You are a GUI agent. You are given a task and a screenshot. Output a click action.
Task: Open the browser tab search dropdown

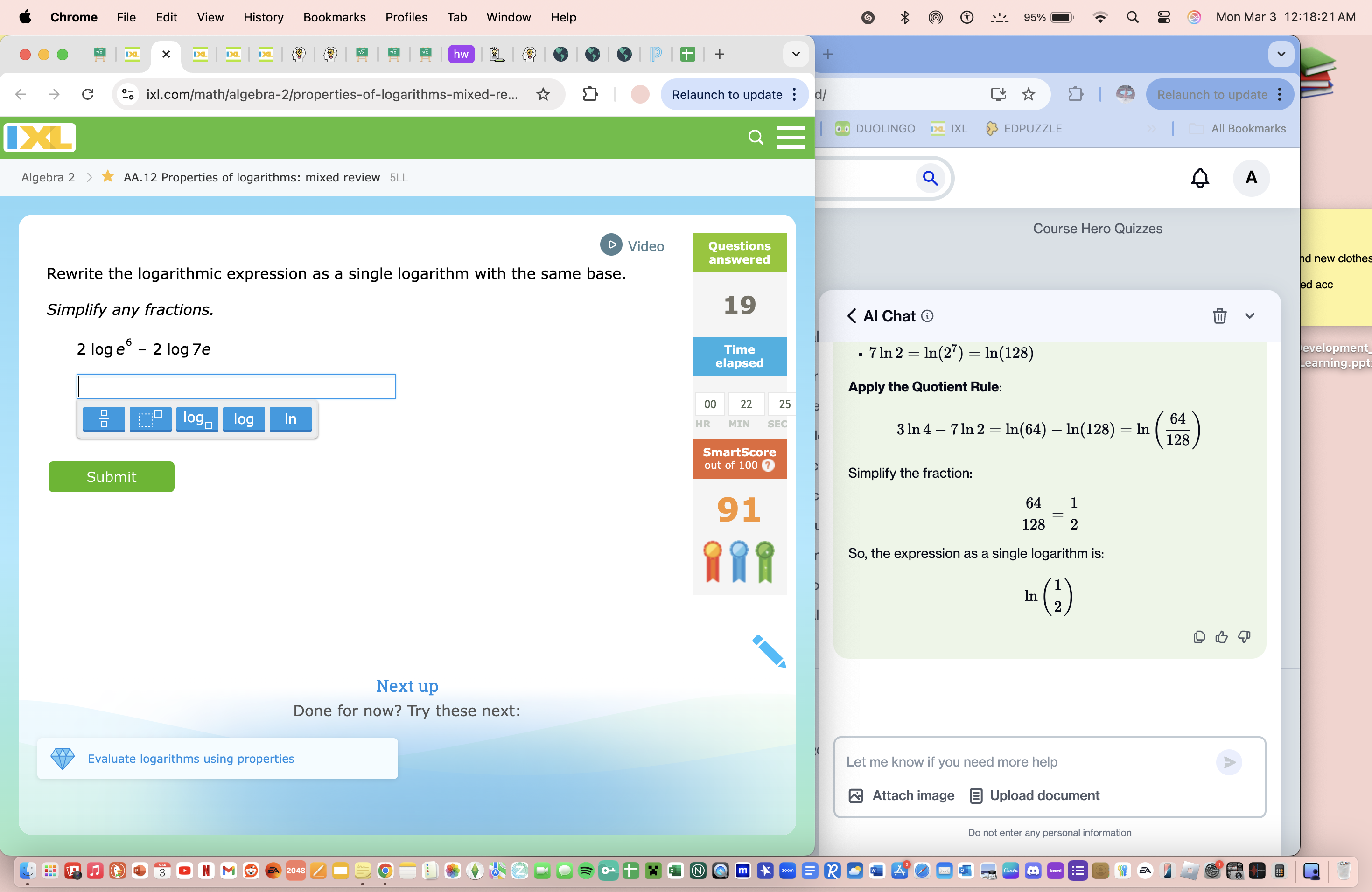[x=796, y=54]
